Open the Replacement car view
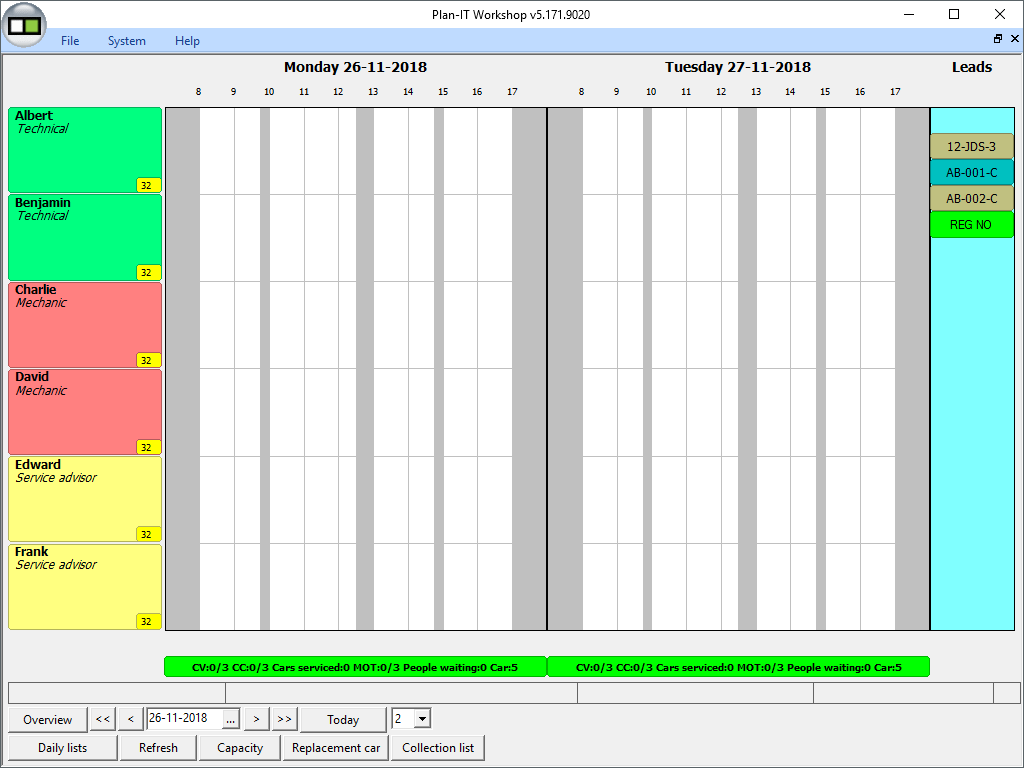 tap(336, 748)
